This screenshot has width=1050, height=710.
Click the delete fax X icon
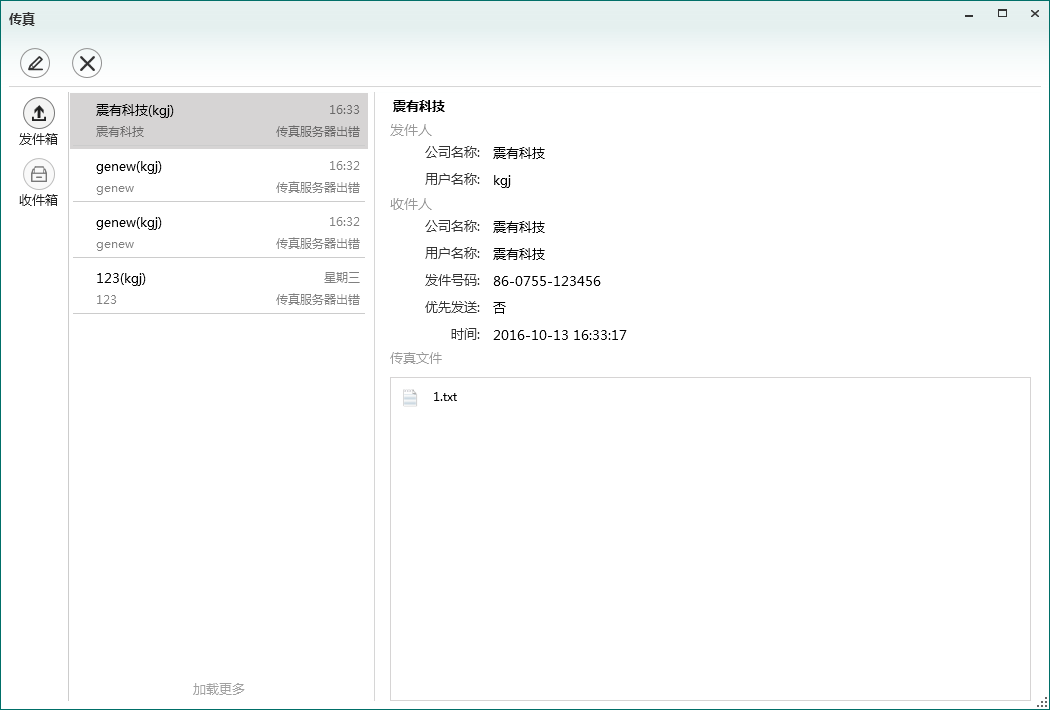(87, 63)
